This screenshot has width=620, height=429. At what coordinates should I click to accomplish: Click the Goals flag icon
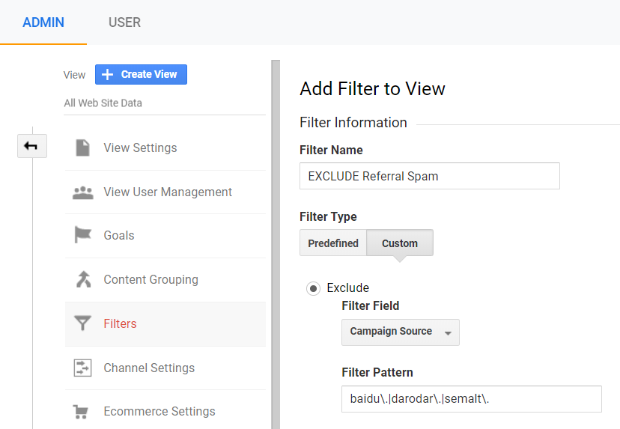coord(83,235)
